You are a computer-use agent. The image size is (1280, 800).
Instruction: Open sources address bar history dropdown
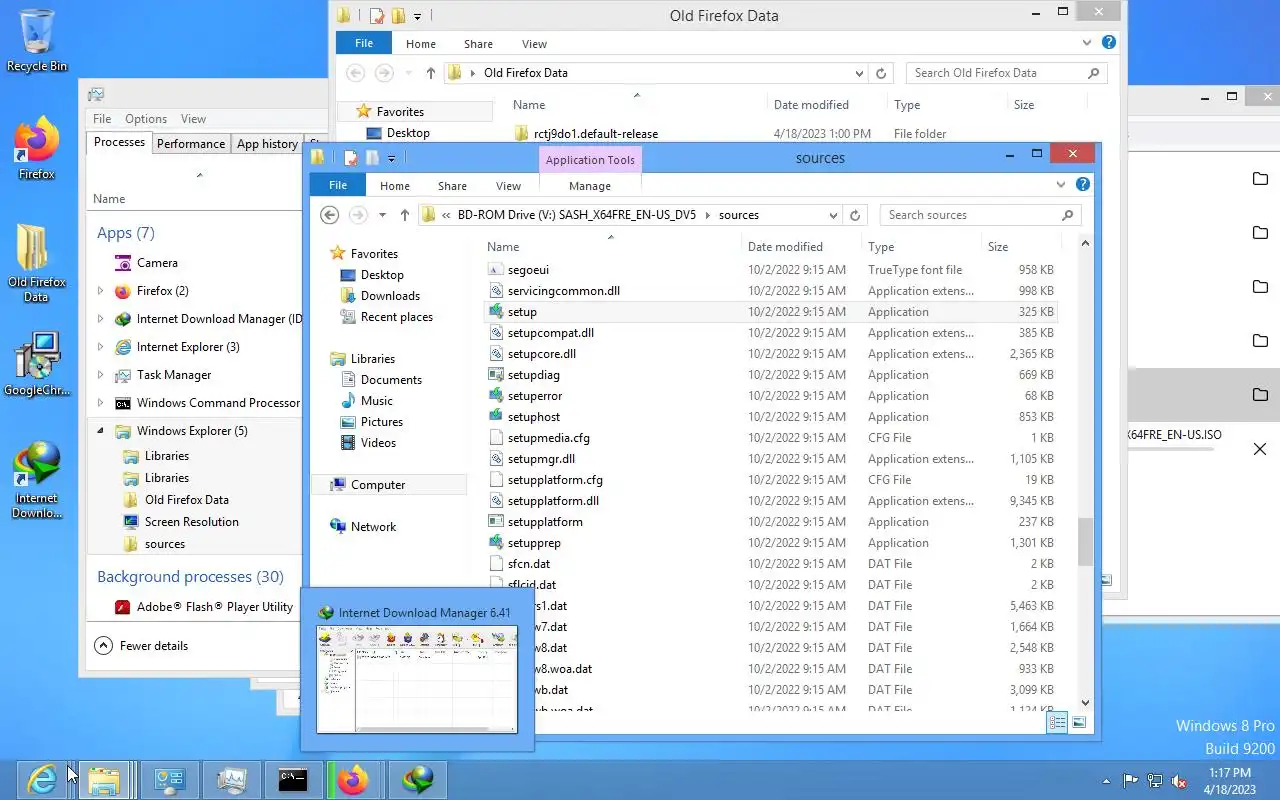point(833,215)
